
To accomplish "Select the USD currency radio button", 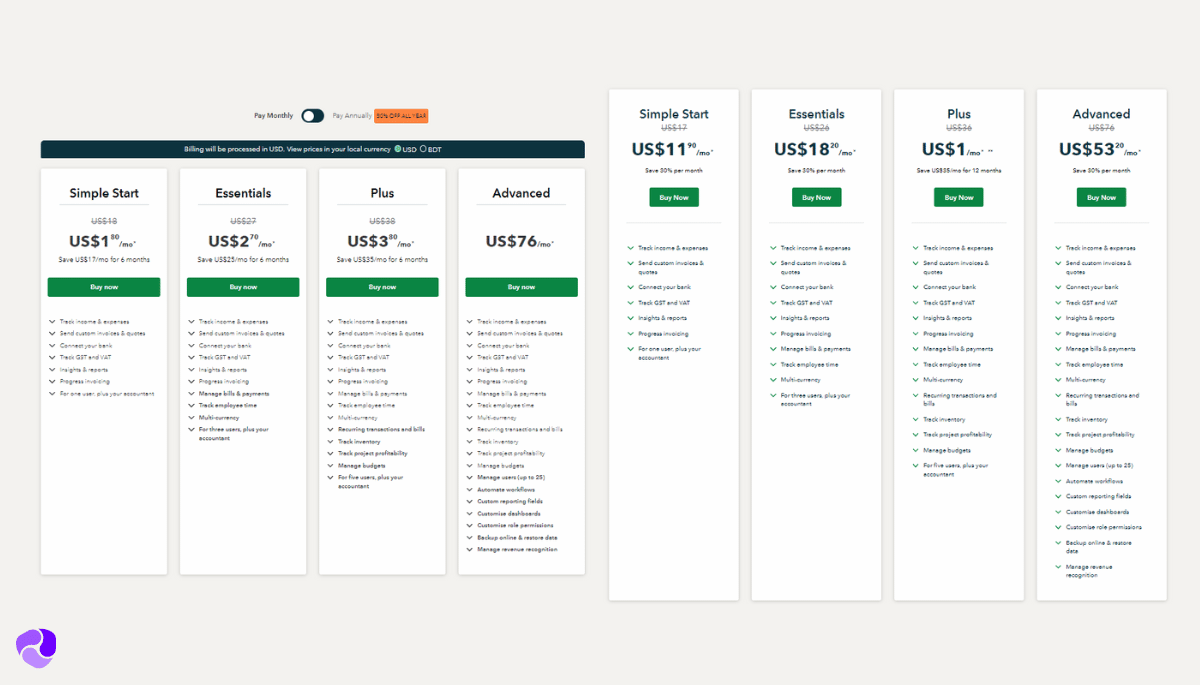I will click(398, 149).
